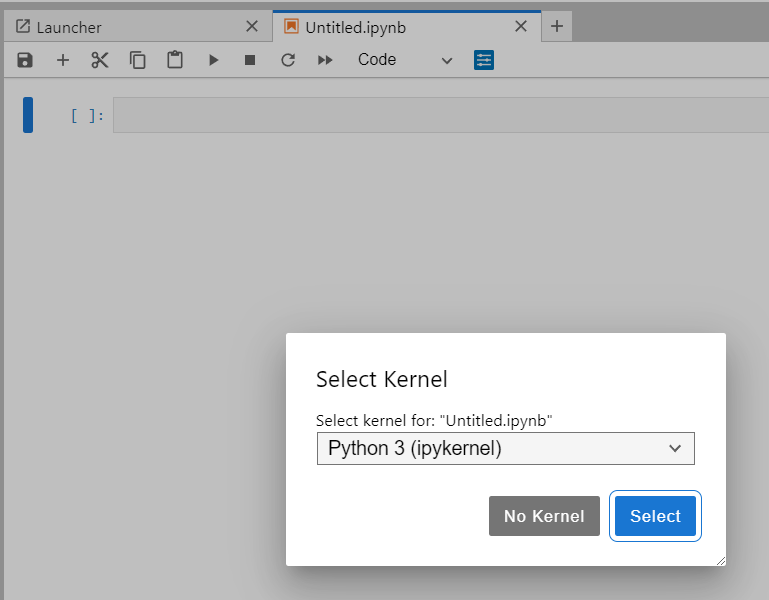This screenshot has height=600, width=769.
Task: Click the save notebook icon
Action: coord(25,60)
